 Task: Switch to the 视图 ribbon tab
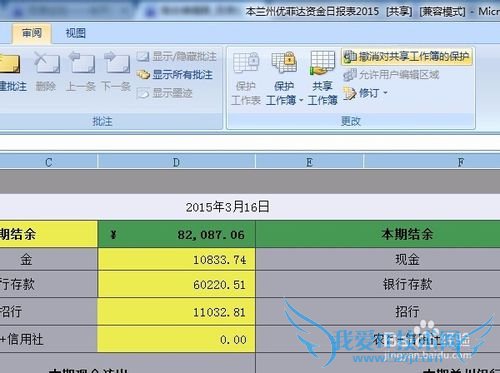pyautogui.click(x=75, y=33)
